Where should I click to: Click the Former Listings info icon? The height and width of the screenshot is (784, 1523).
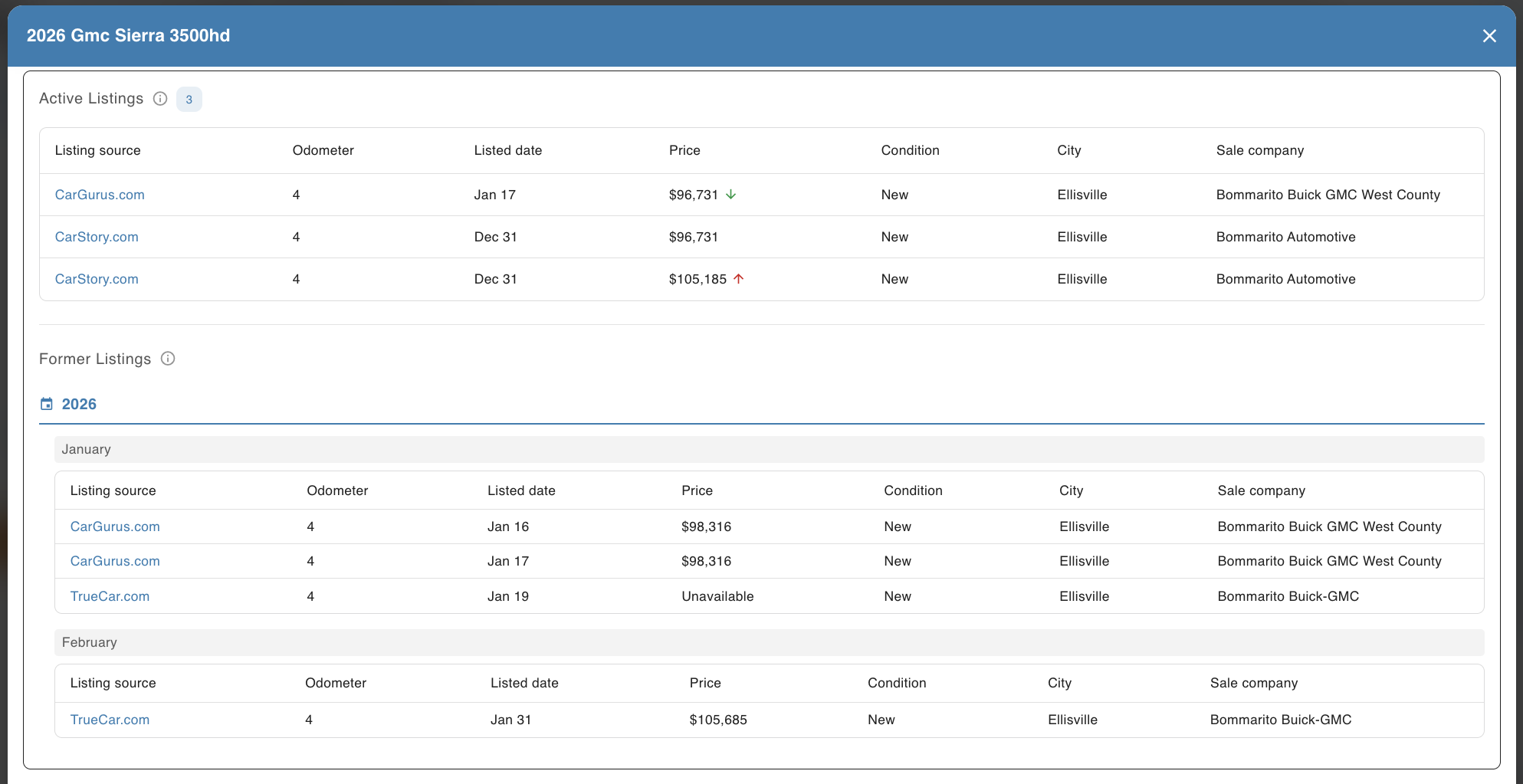click(x=168, y=359)
